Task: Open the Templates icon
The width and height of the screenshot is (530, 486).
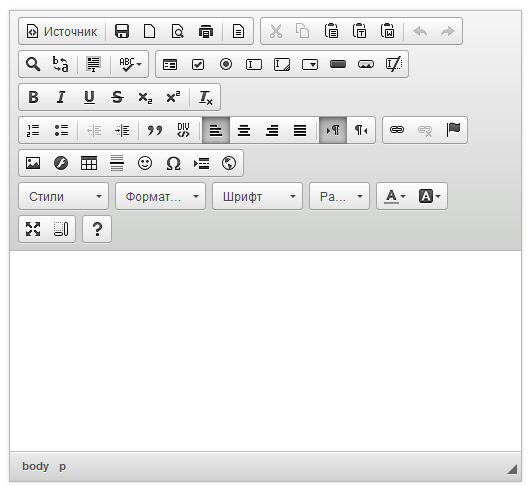Action: 238,31
